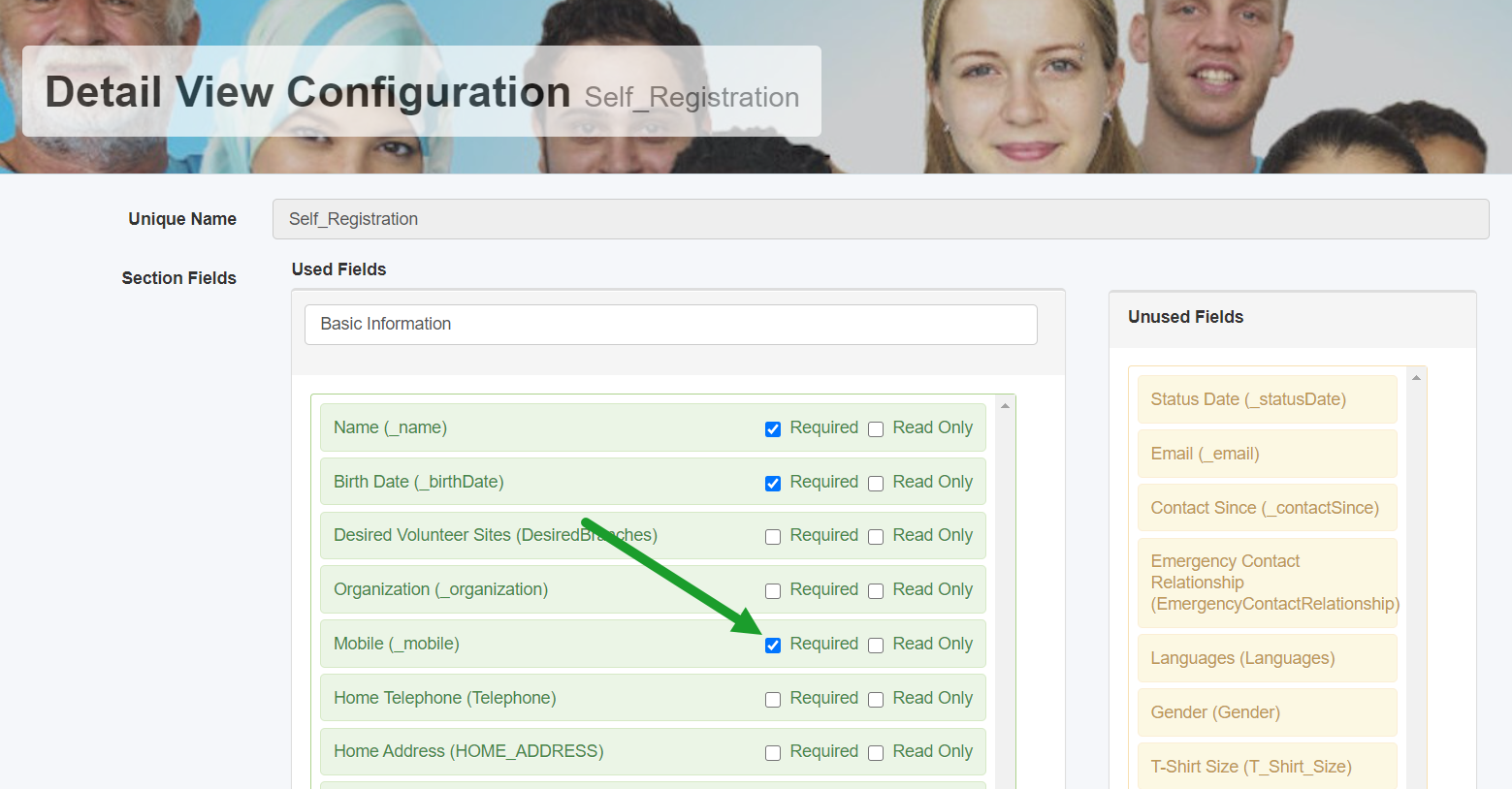
Task: Click scroll-up arrow of Unused Fields list
Action: [1416, 378]
